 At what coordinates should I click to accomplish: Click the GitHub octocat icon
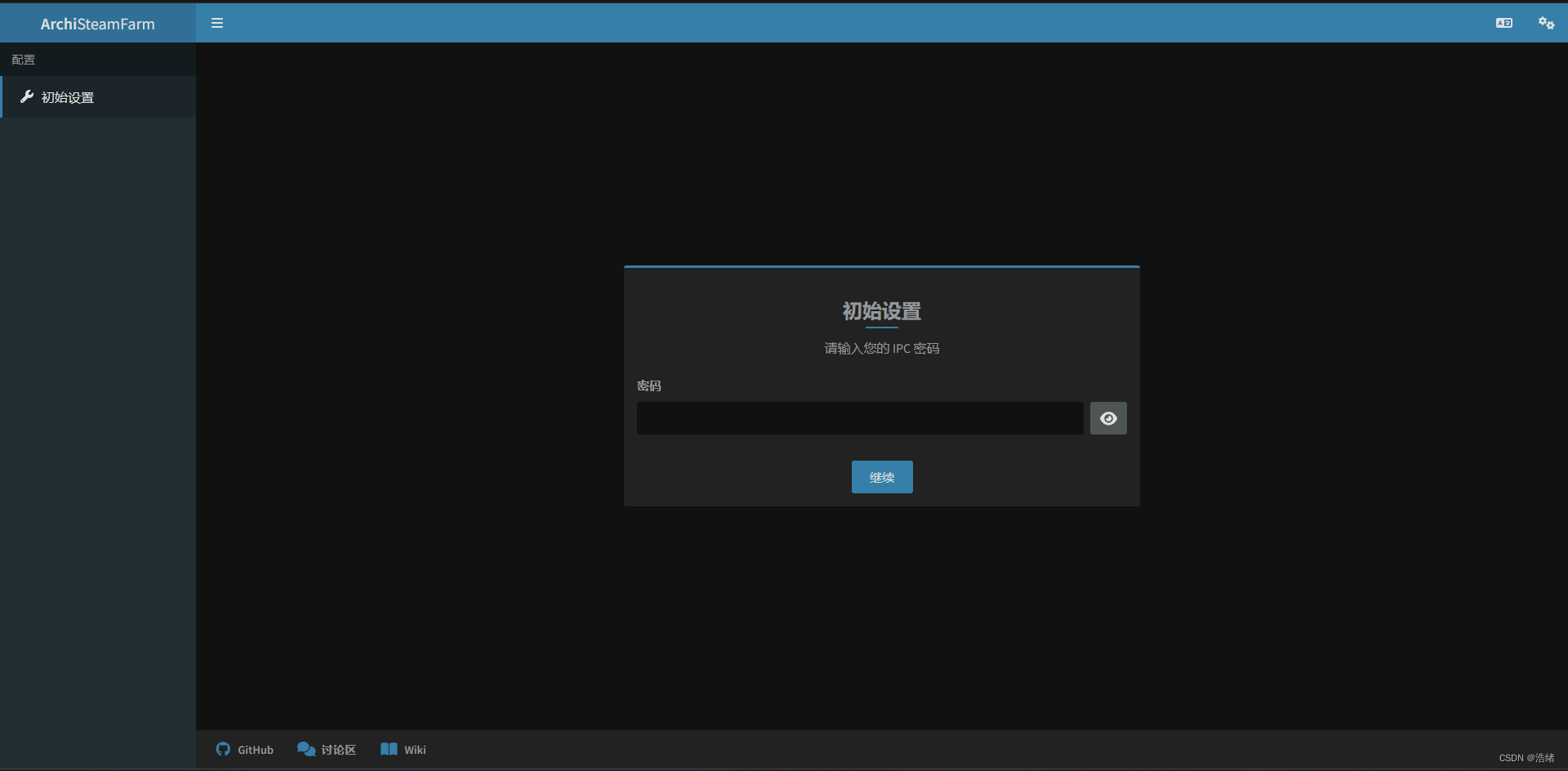coord(223,749)
